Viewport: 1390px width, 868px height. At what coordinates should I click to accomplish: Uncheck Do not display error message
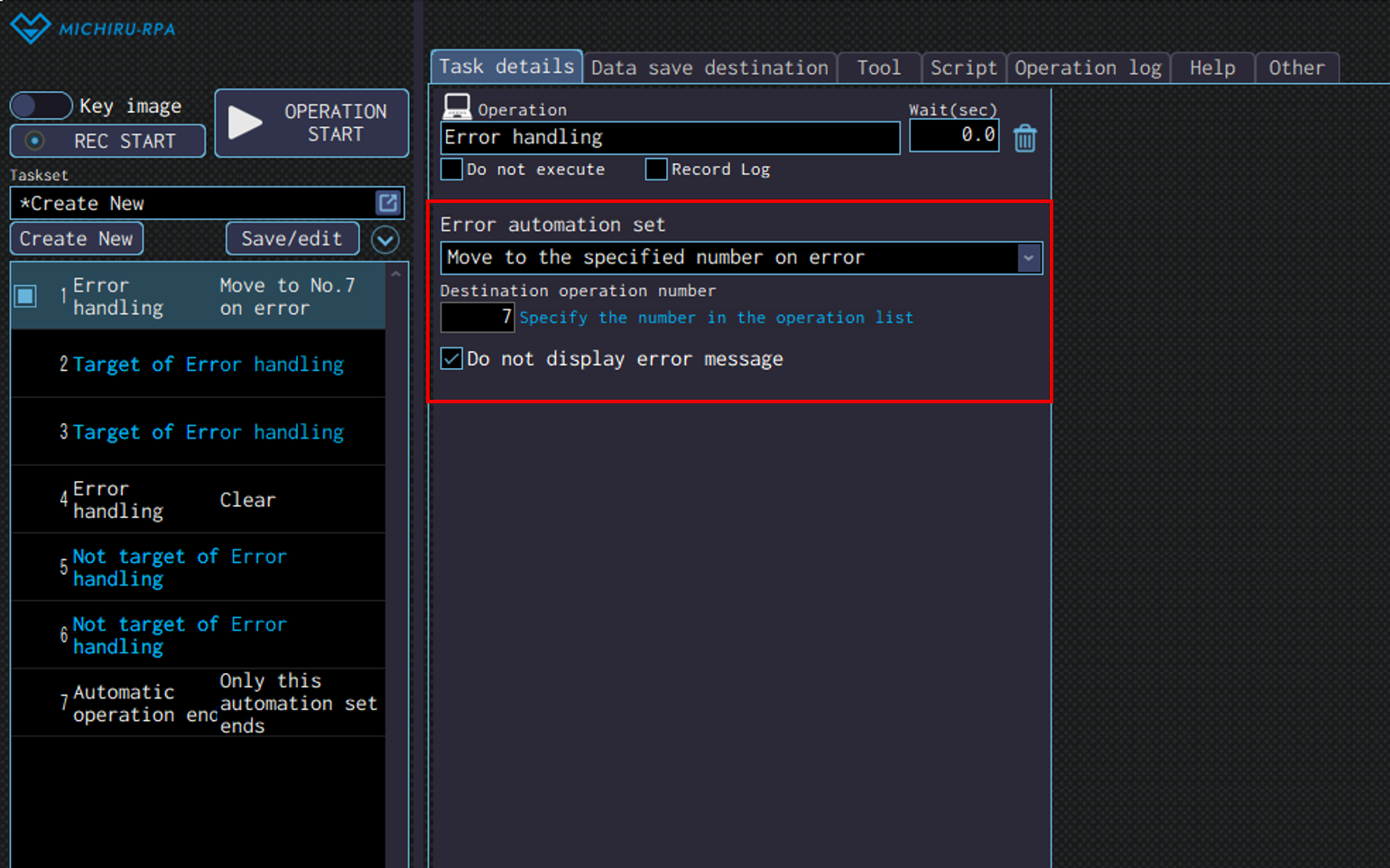pyautogui.click(x=452, y=359)
